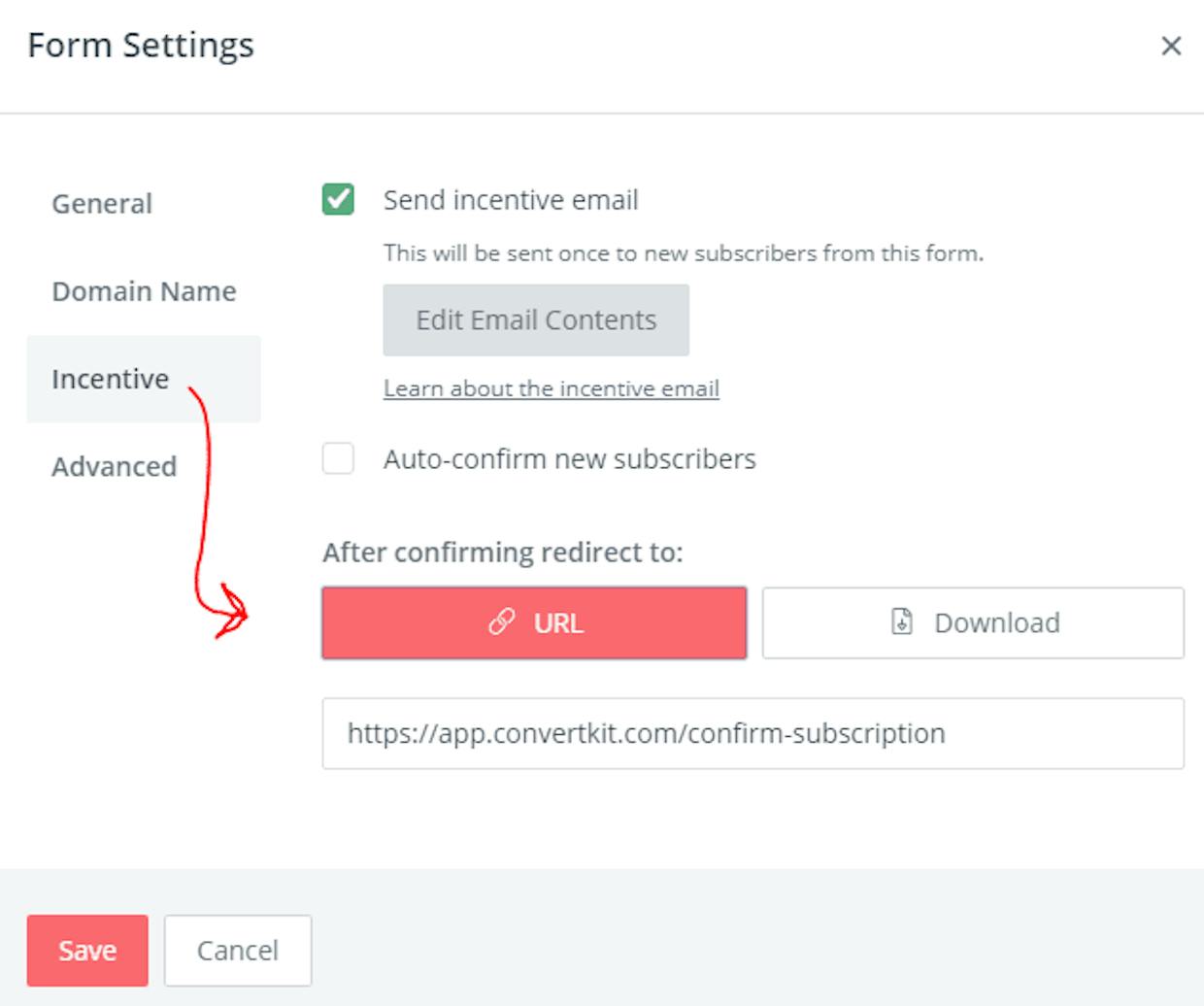Go to the Advanced tab
This screenshot has height=1006, width=1204.
(x=114, y=466)
